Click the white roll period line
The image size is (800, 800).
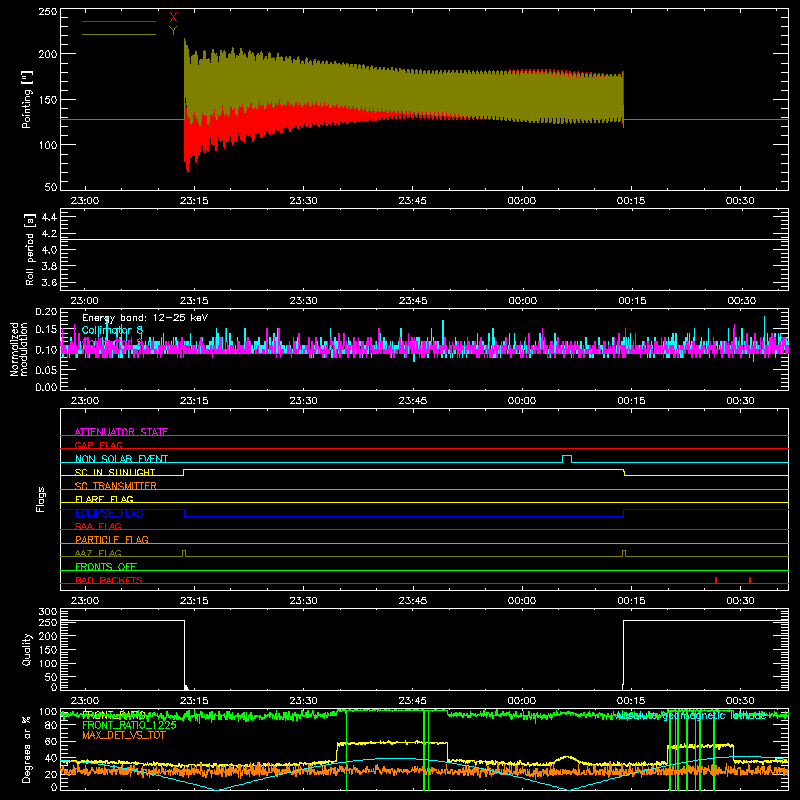[424, 239]
